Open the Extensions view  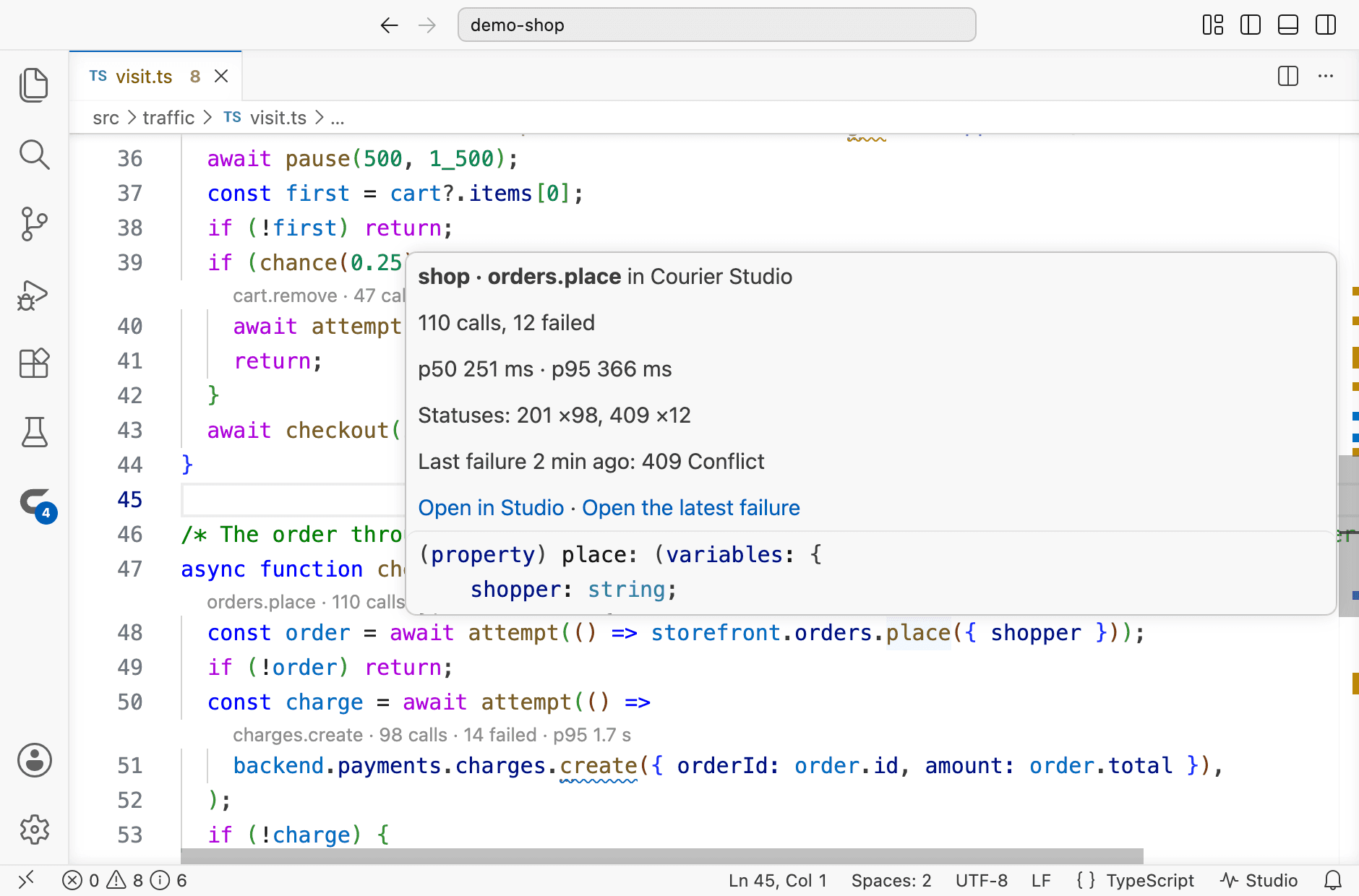(x=34, y=363)
